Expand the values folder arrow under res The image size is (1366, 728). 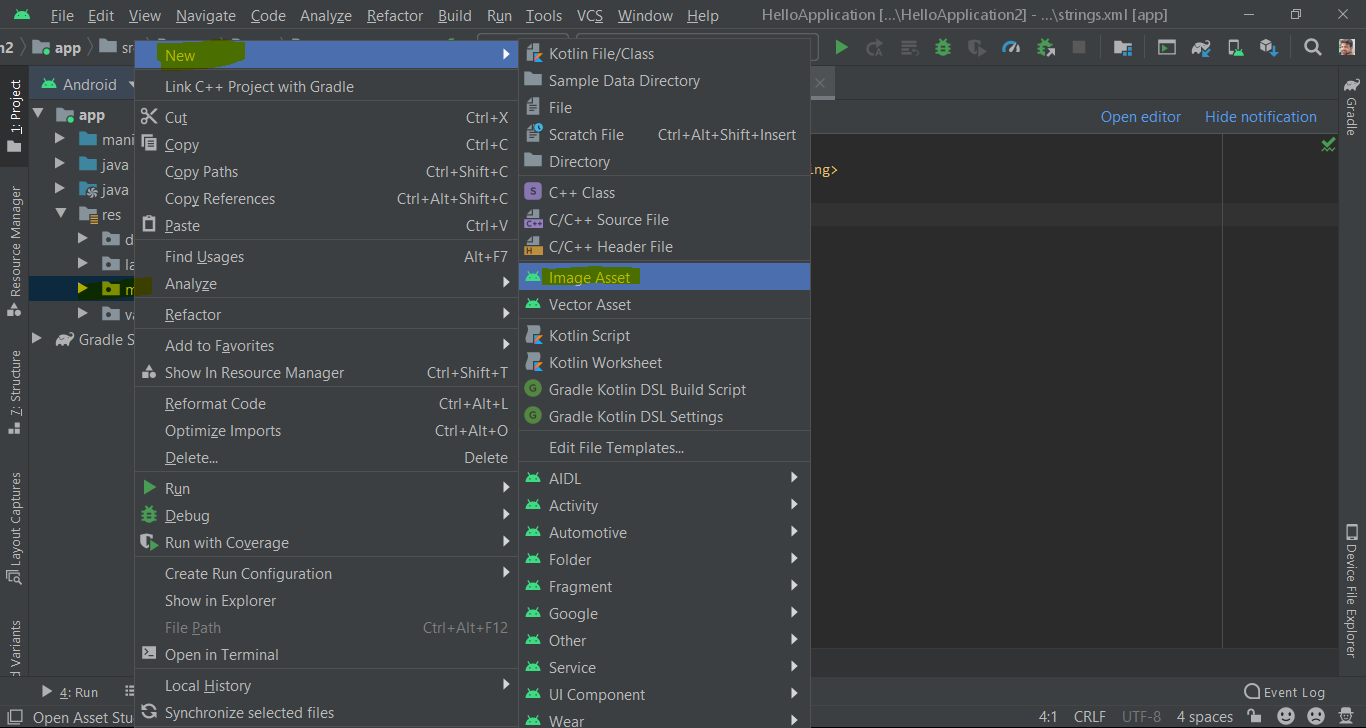click(x=83, y=314)
